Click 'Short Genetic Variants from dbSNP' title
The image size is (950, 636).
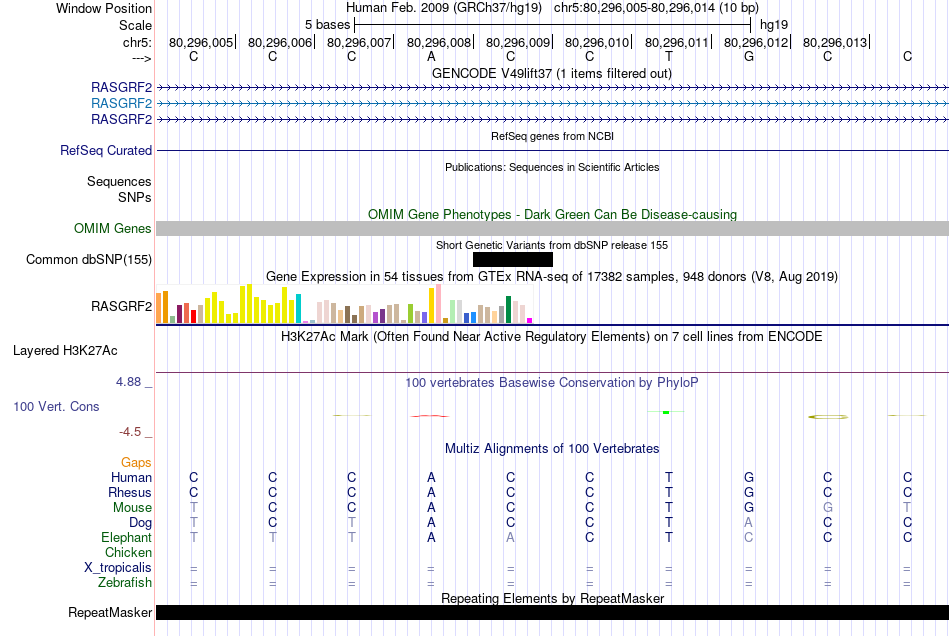(x=552, y=245)
